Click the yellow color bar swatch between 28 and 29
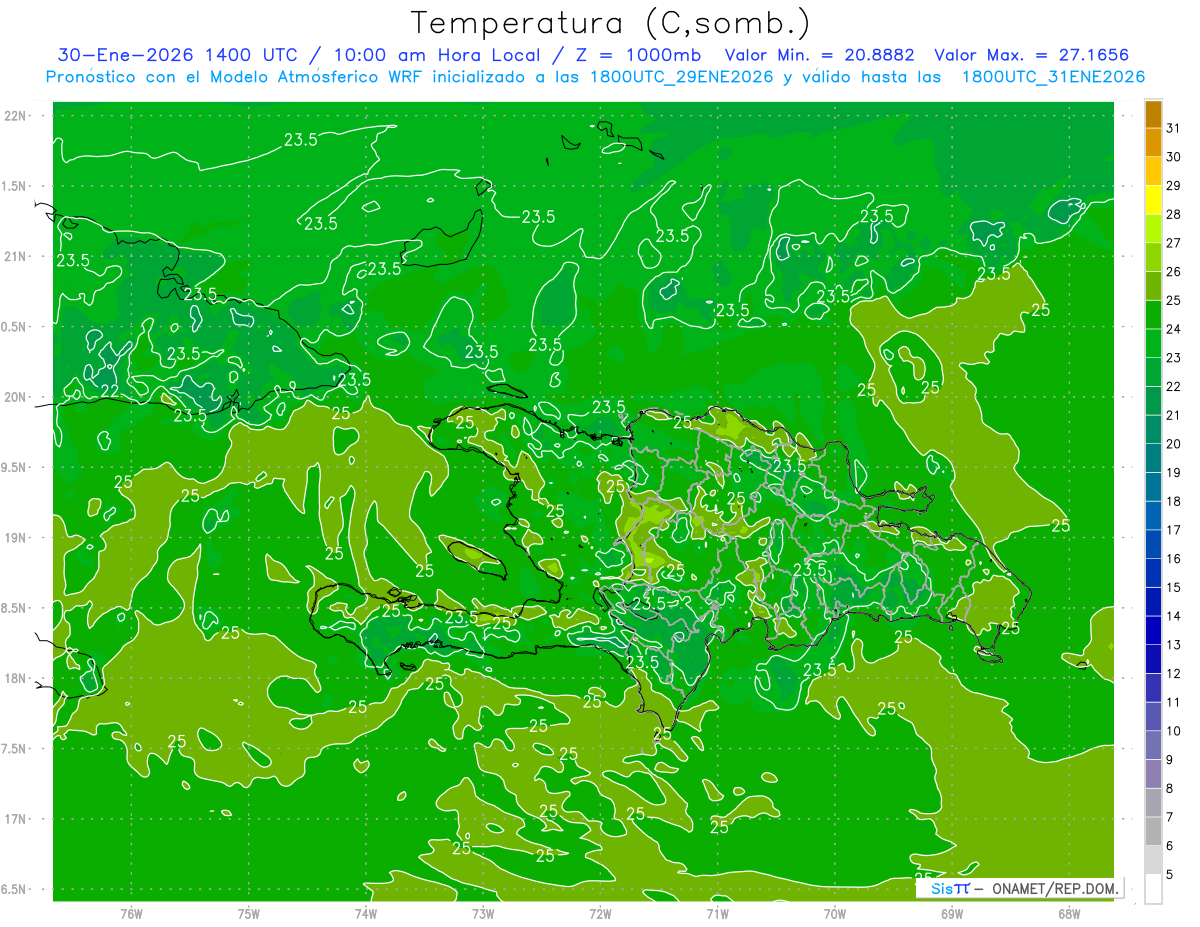The height and width of the screenshot is (927, 1200). tap(1153, 200)
